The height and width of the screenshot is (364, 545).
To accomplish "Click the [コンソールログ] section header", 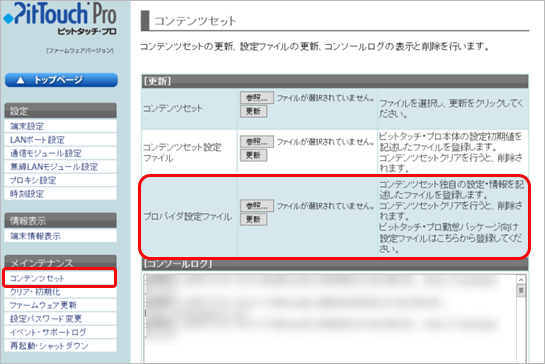I will (335, 264).
